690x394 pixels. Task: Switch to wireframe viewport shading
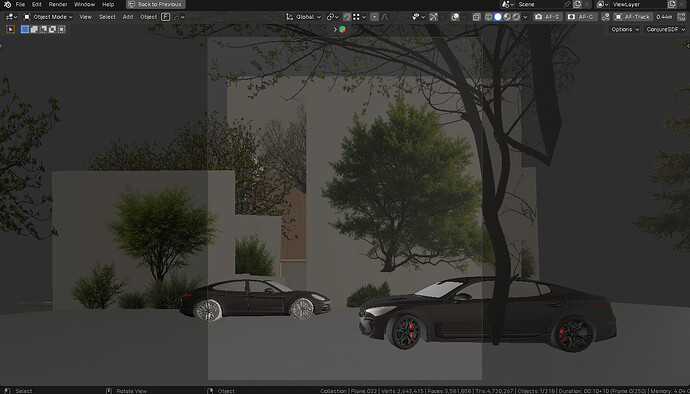click(488, 17)
